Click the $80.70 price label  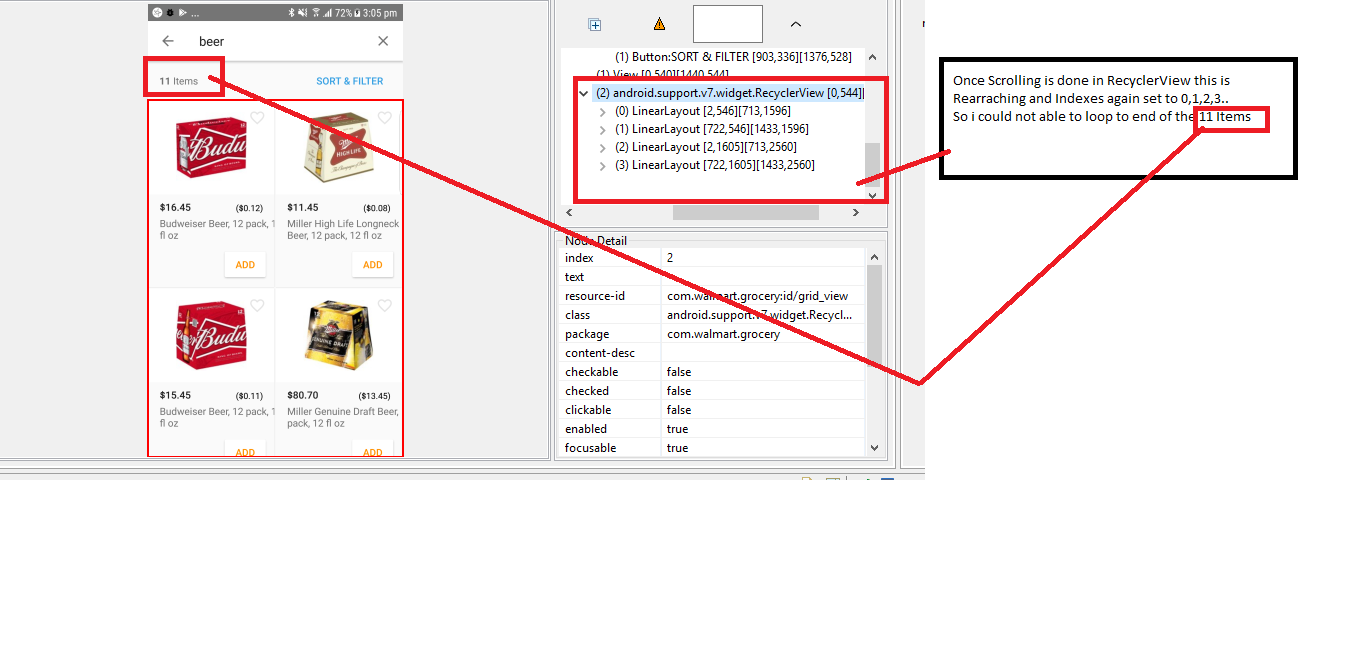[302, 395]
